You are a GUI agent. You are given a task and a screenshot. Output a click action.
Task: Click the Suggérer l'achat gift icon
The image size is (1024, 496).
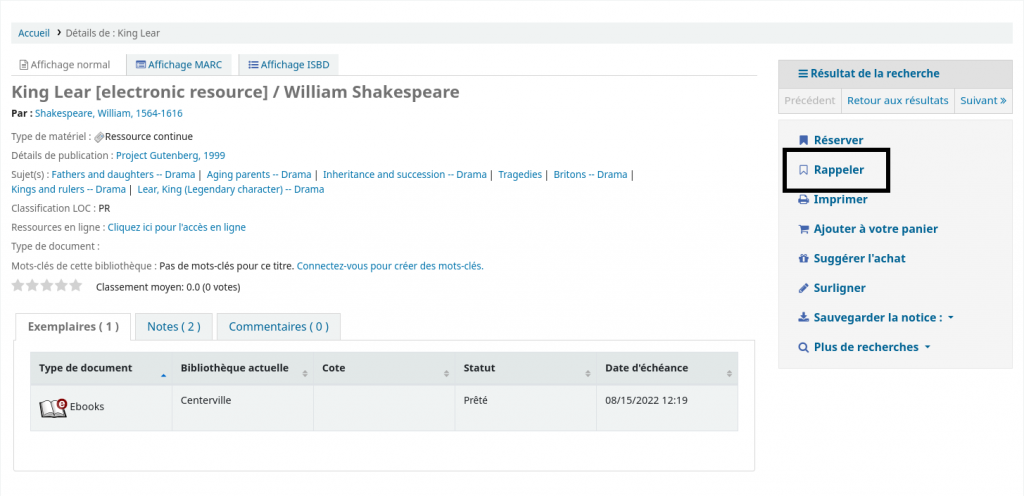(x=803, y=259)
